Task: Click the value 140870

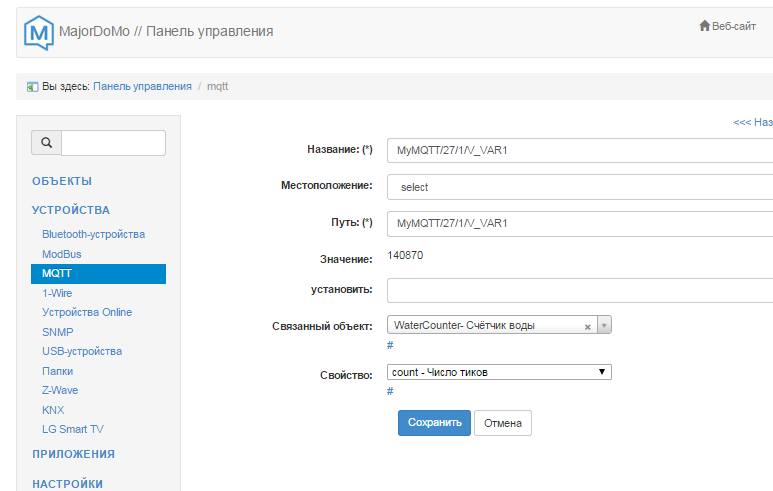Action: point(405,255)
